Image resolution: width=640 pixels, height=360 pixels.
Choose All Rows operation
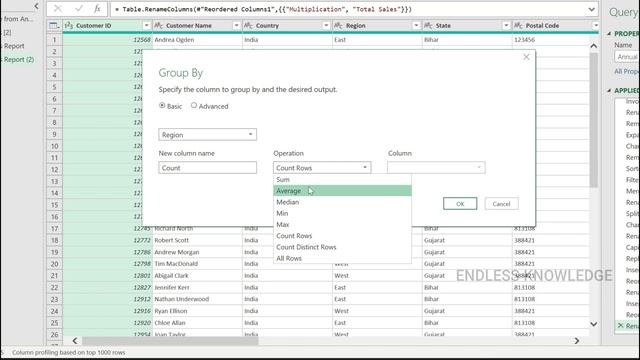pos(342,258)
